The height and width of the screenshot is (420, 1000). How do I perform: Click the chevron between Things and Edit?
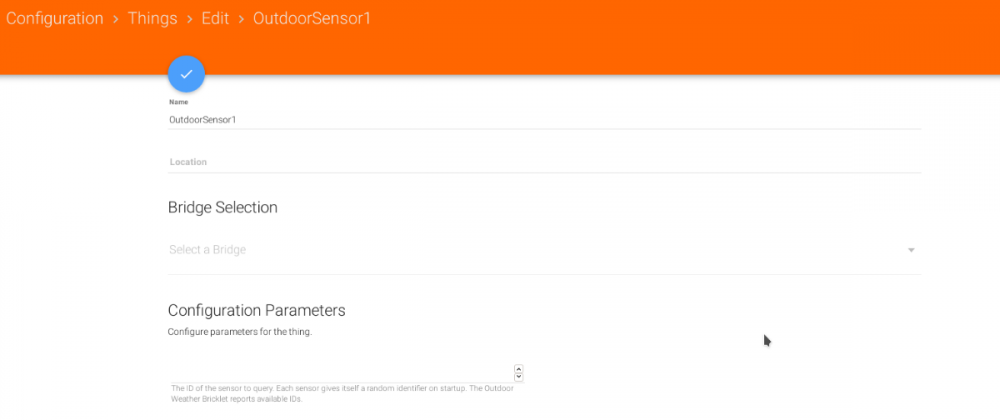pyautogui.click(x=190, y=19)
